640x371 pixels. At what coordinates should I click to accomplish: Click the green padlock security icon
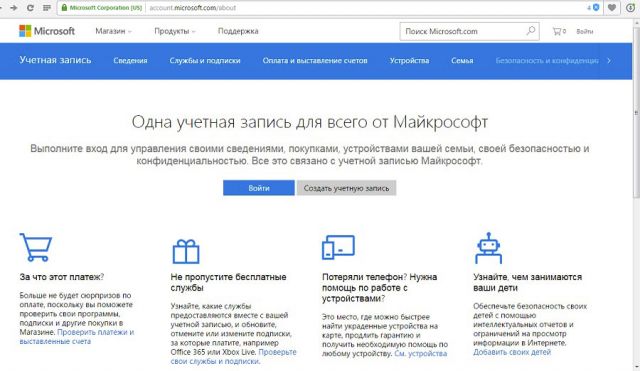(x=64, y=7)
